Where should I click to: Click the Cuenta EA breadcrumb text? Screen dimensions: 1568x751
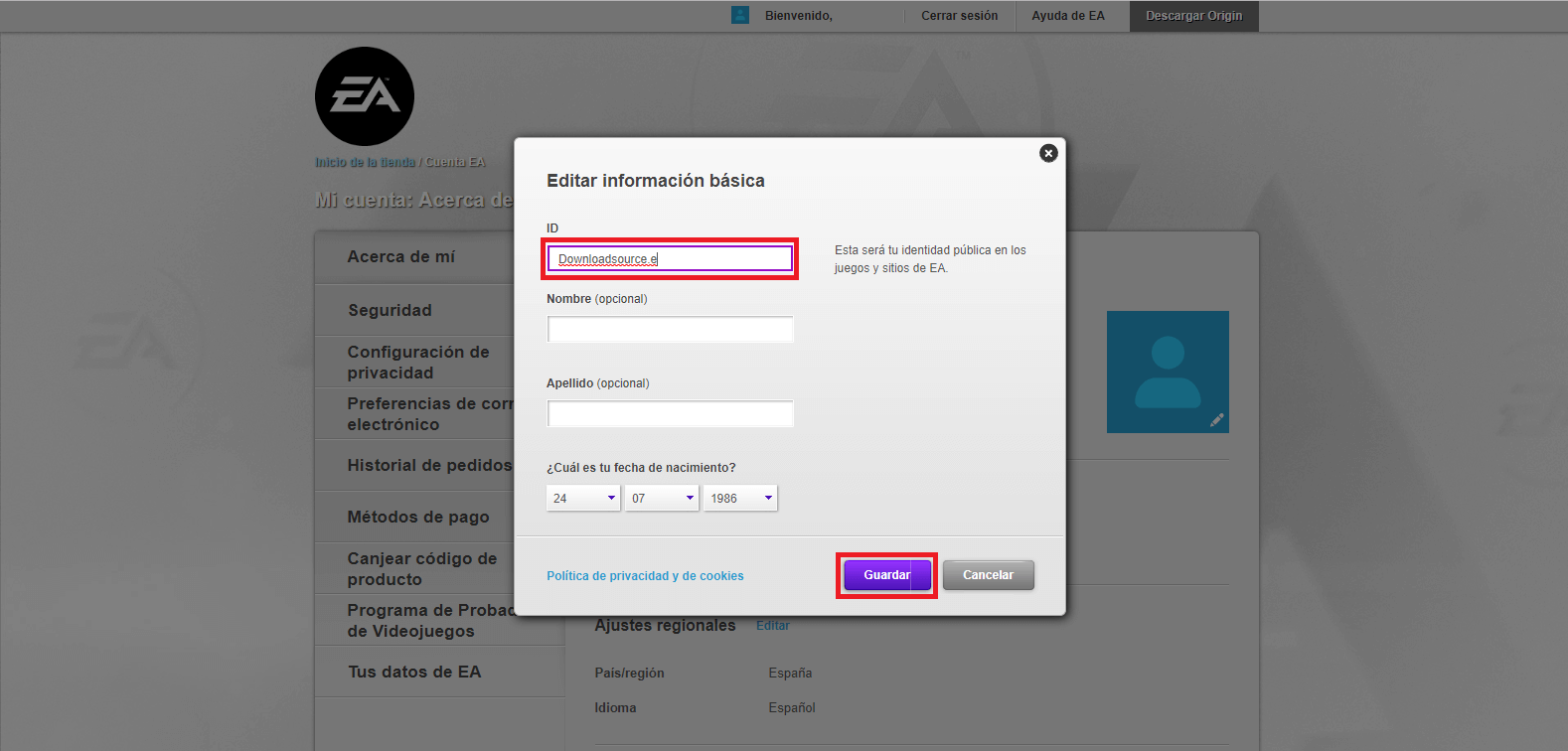click(x=455, y=162)
